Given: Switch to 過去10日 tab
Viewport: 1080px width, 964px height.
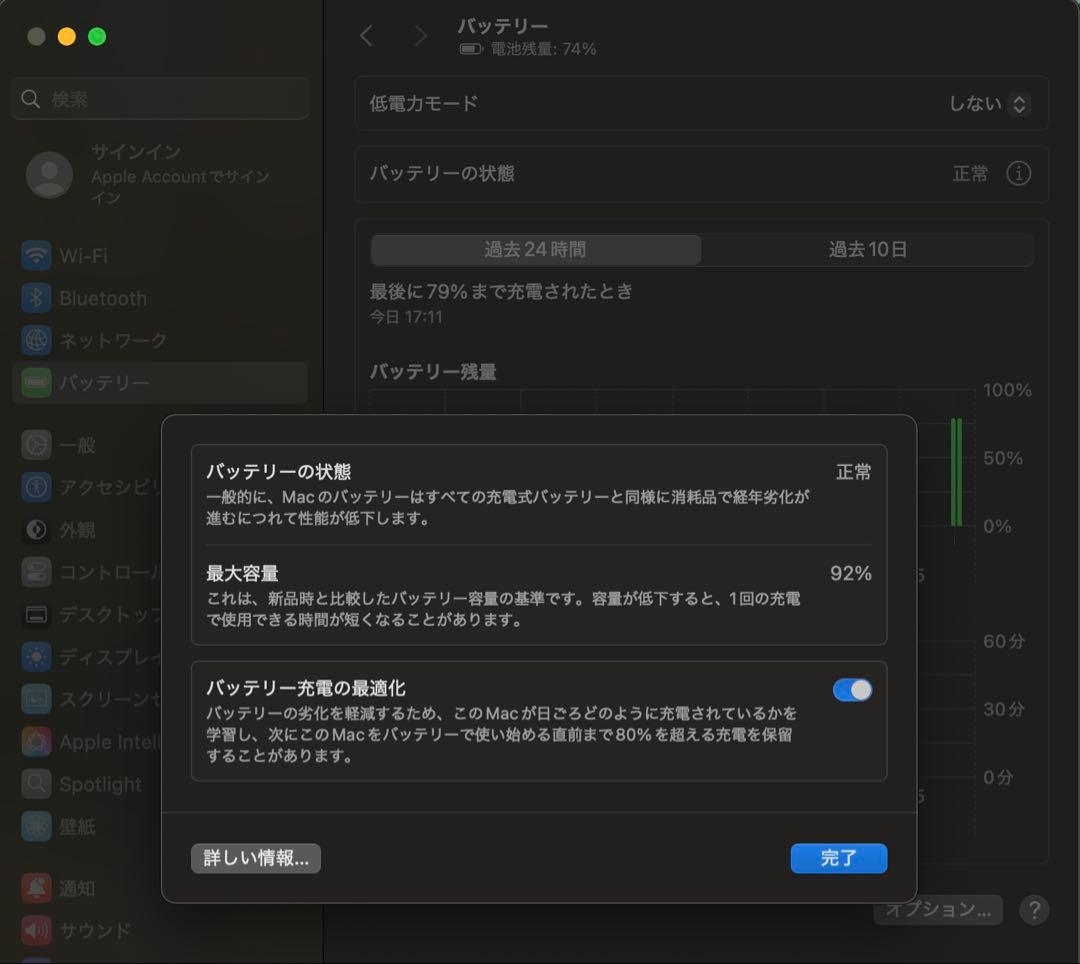Looking at the screenshot, I should click(867, 250).
